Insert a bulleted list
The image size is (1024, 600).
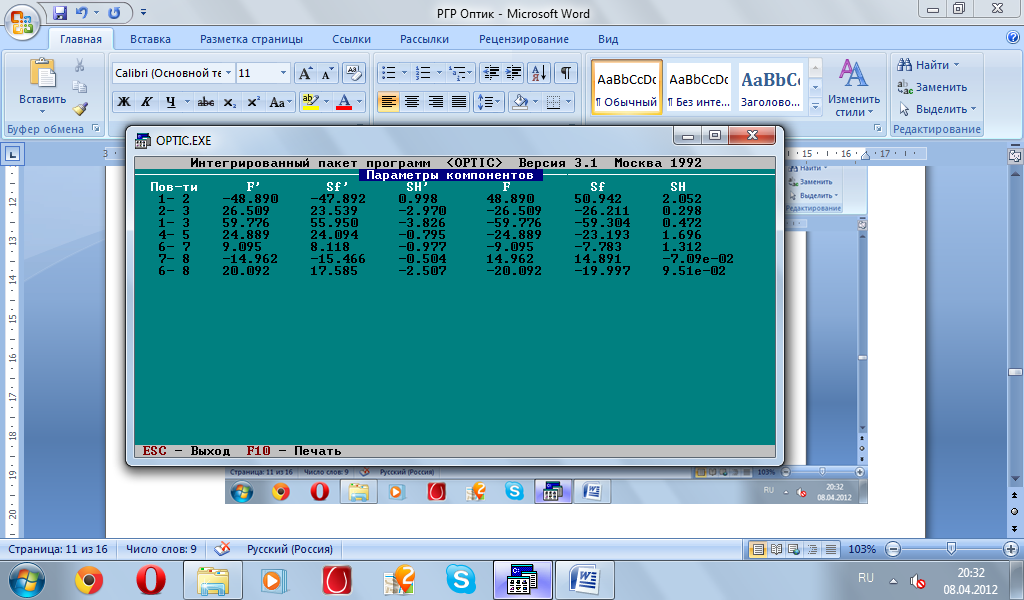(x=389, y=72)
